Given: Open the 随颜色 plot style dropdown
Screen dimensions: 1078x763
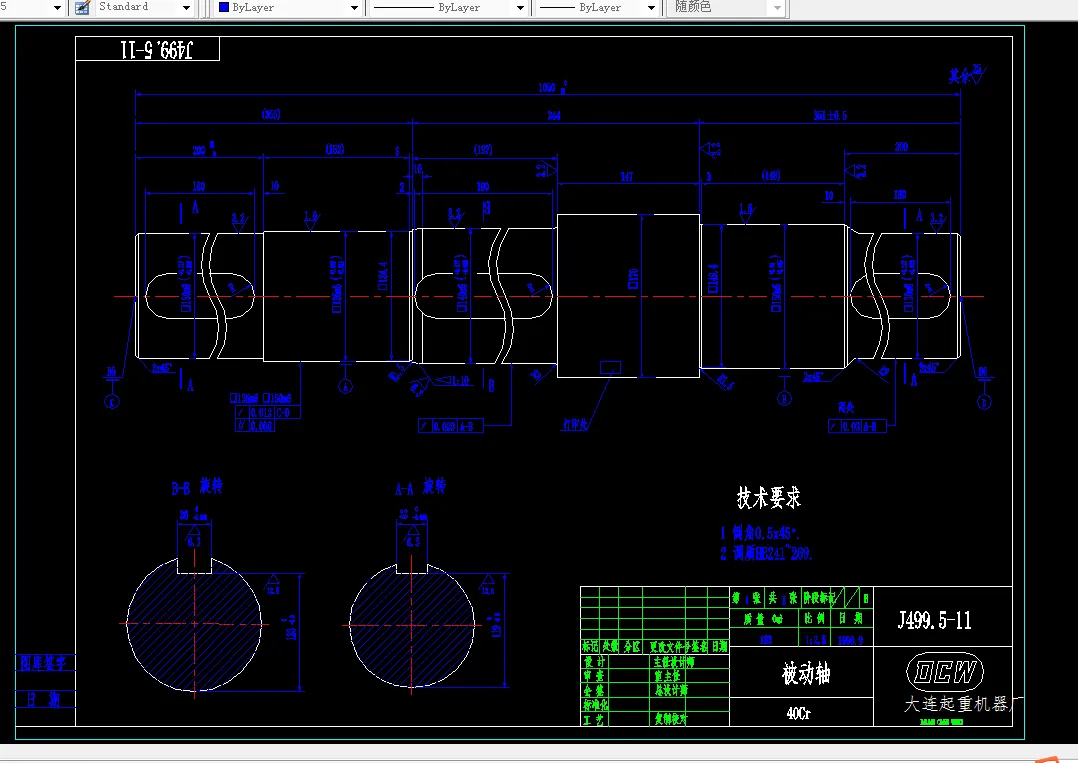Looking at the screenshot, I should pyautogui.click(x=778, y=8).
